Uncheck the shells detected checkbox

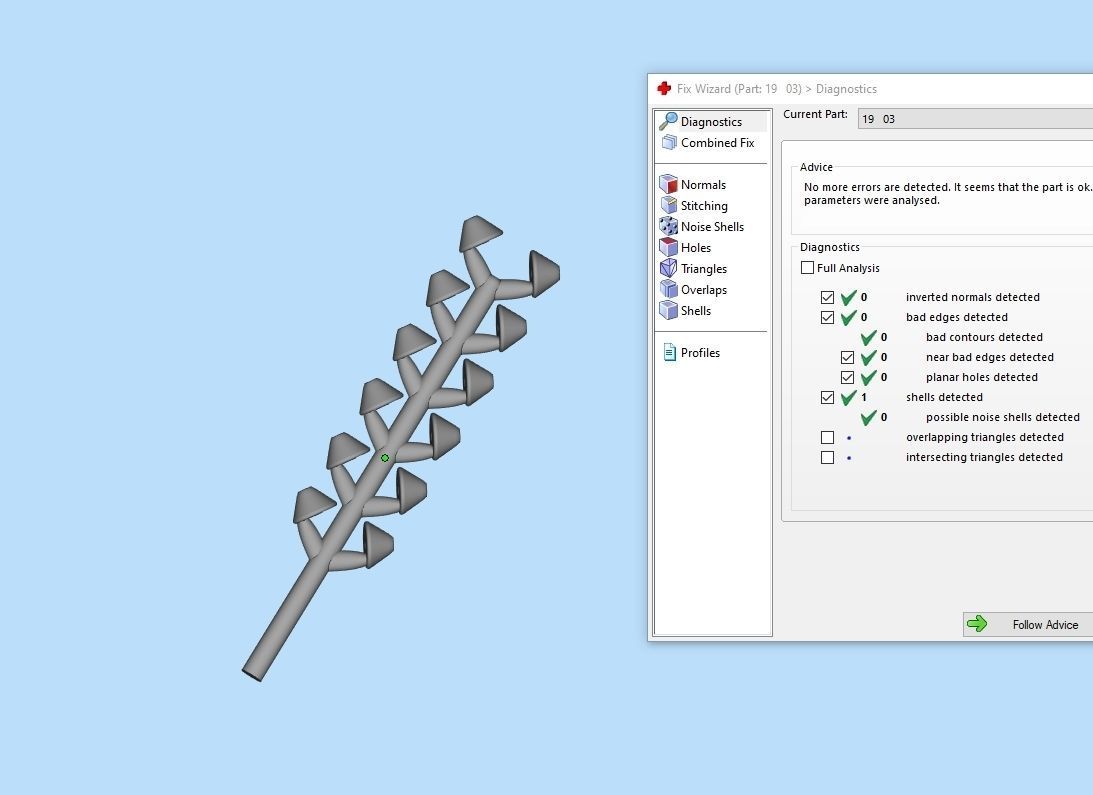pos(827,398)
